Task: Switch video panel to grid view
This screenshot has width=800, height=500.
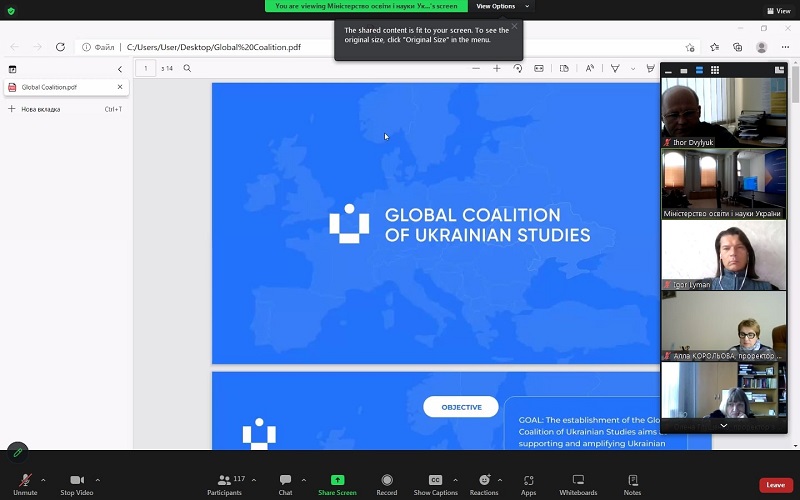Action: tap(715, 70)
